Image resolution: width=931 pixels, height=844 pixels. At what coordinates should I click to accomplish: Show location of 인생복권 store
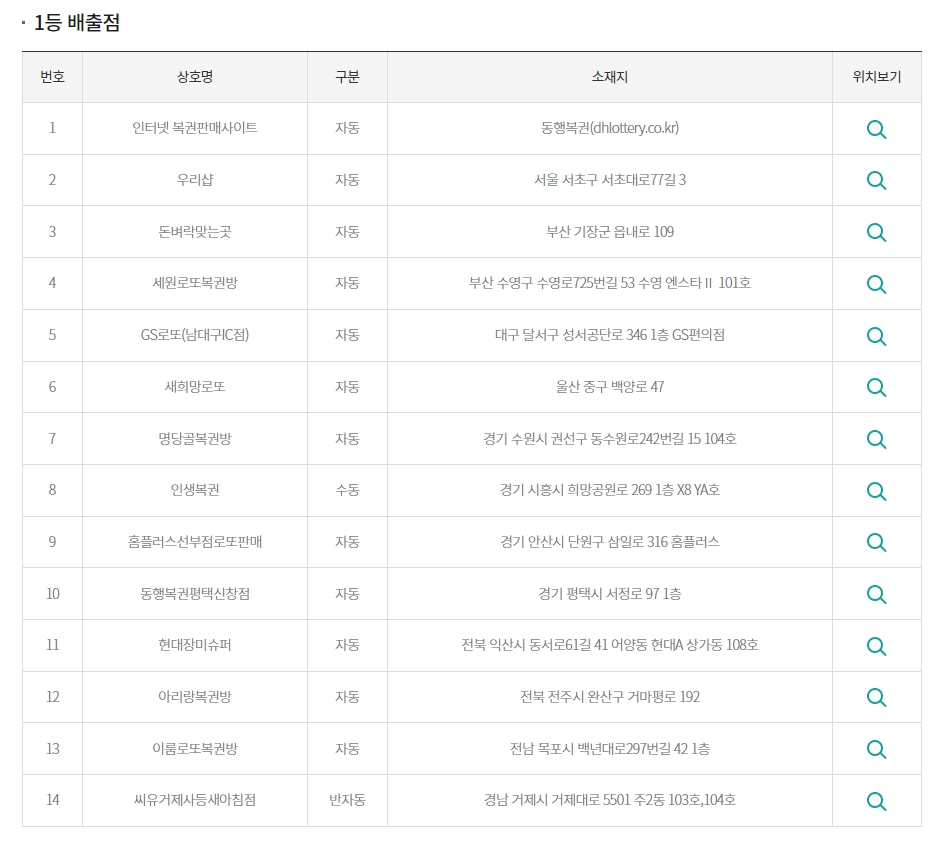pos(876,491)
